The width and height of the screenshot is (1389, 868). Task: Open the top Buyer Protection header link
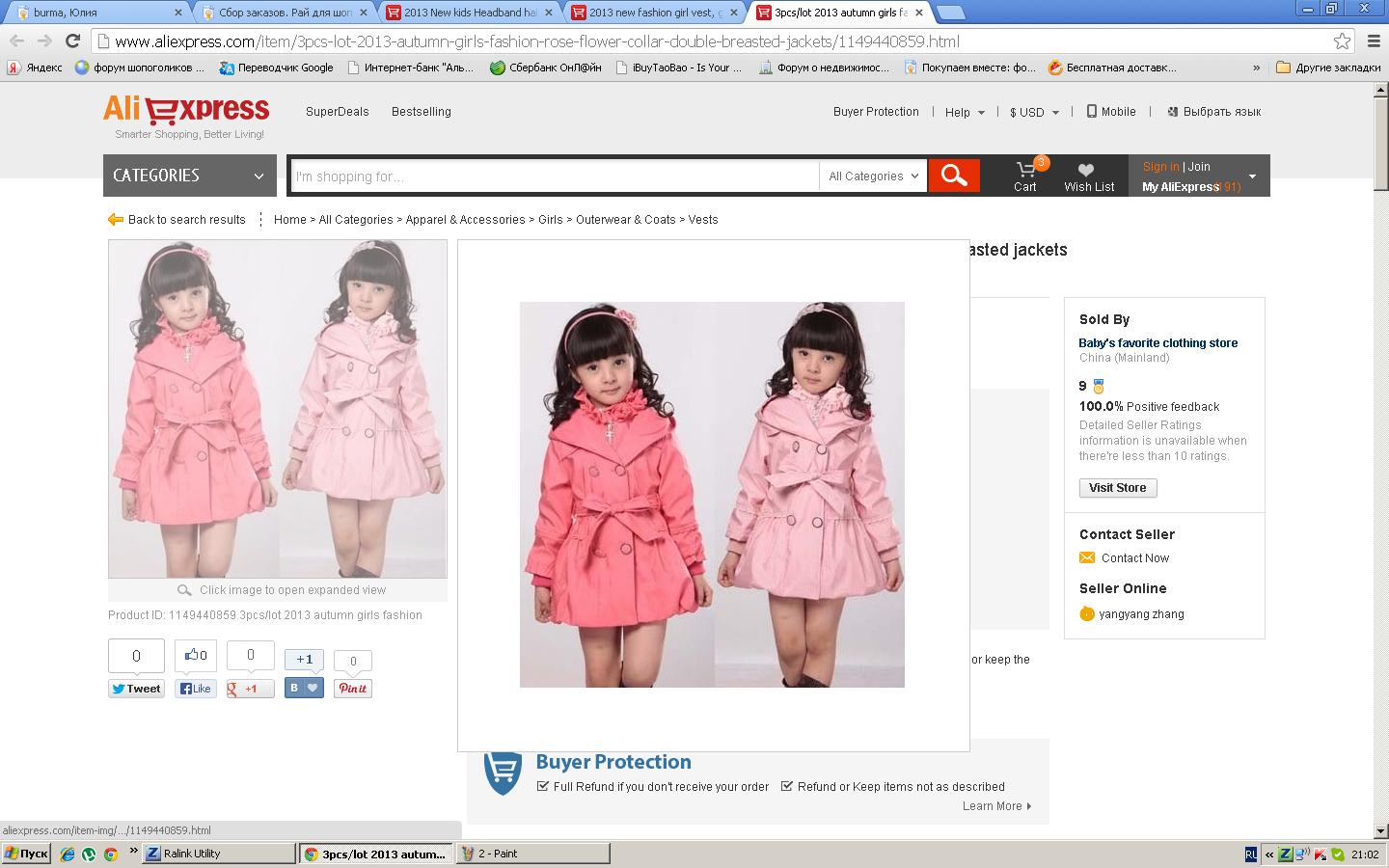(x=876, y=112)
